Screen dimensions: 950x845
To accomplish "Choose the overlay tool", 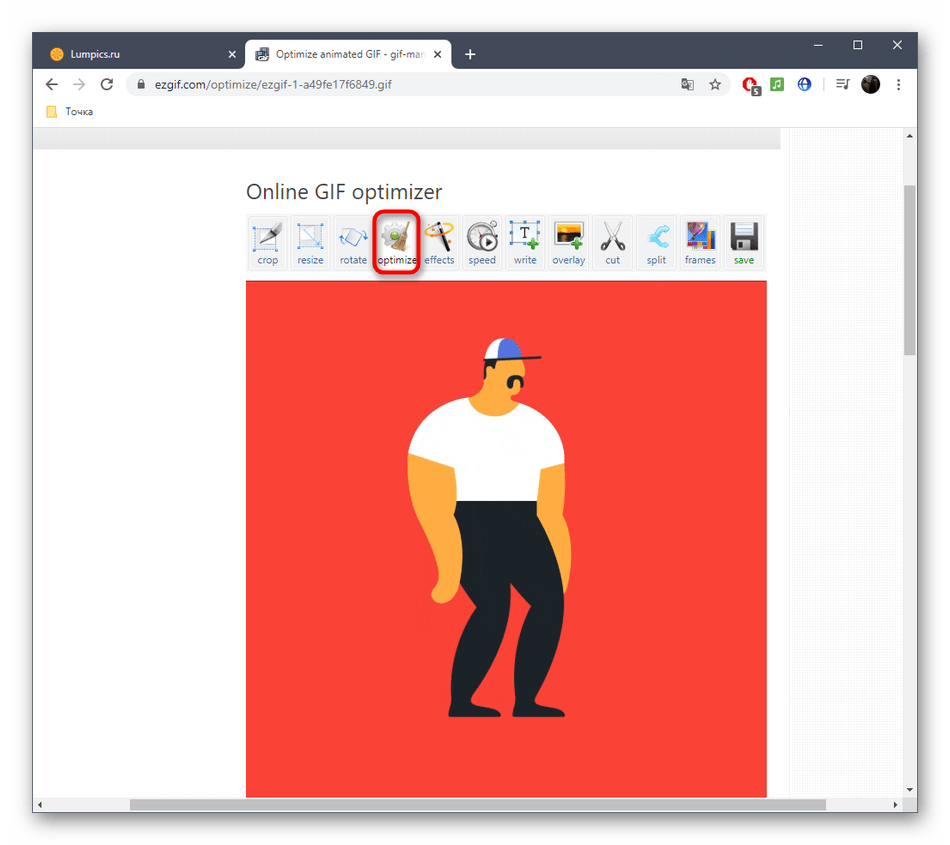I will [x=569, y=243].
